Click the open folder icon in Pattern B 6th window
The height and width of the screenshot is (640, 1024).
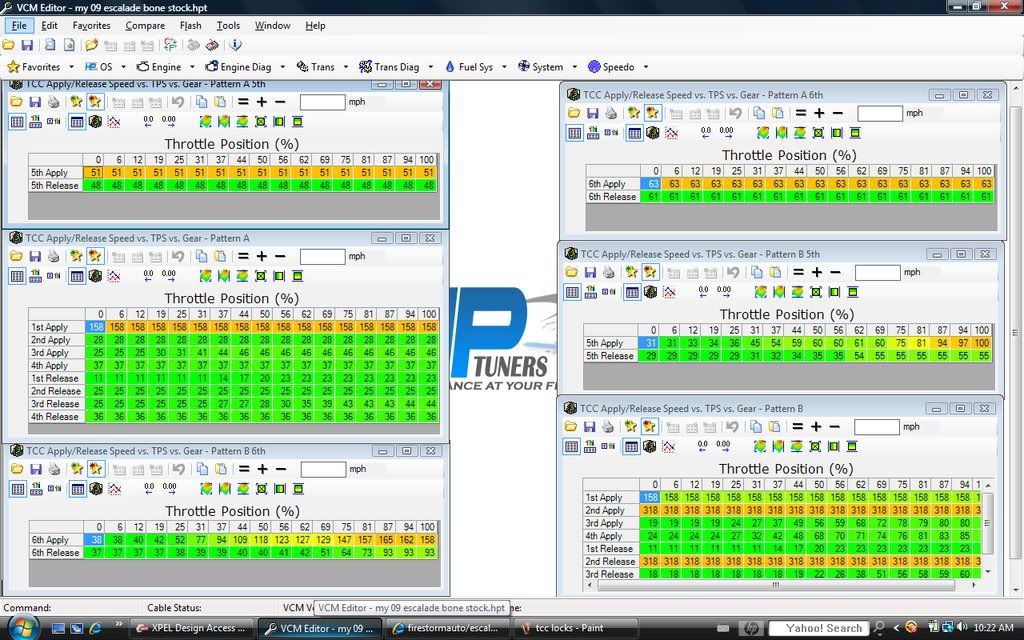16,469
